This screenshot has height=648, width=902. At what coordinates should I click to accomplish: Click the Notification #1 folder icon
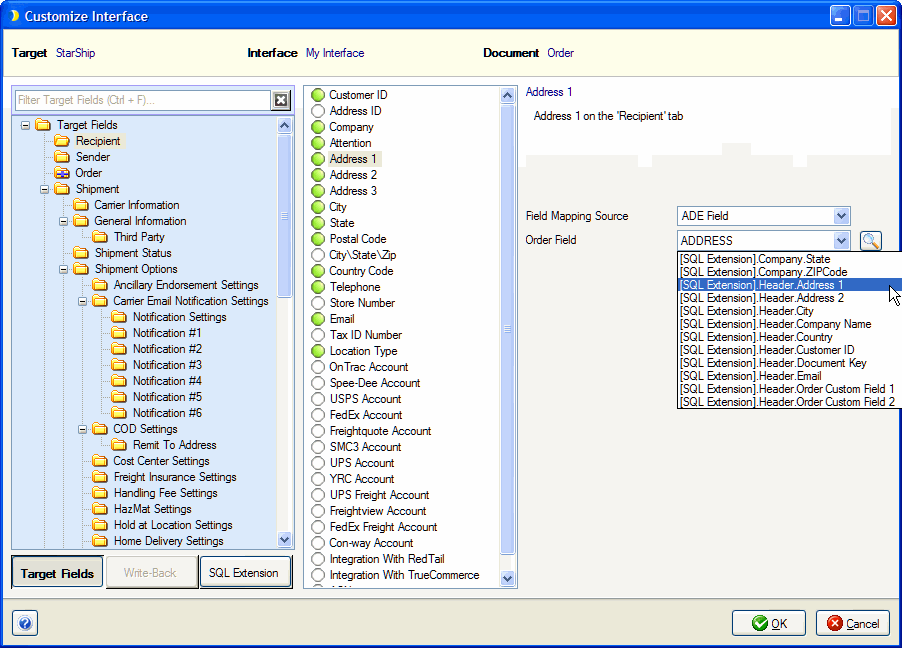tap(119, 333)
